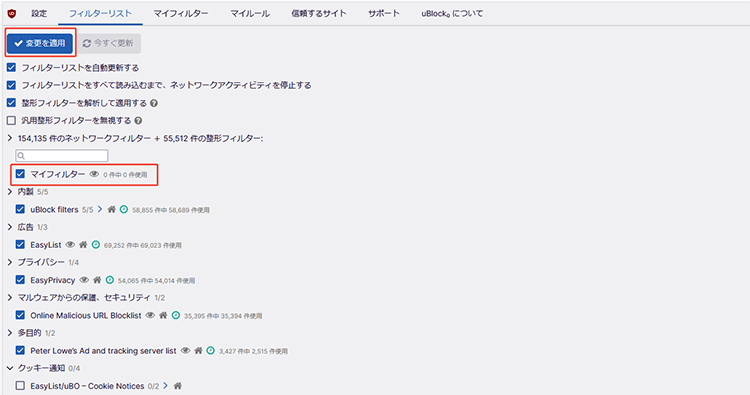The width and height of the screenshot is (750, 395).
Task: Uncheck the マイフィルター checkbox
Action: click(20, 174)
